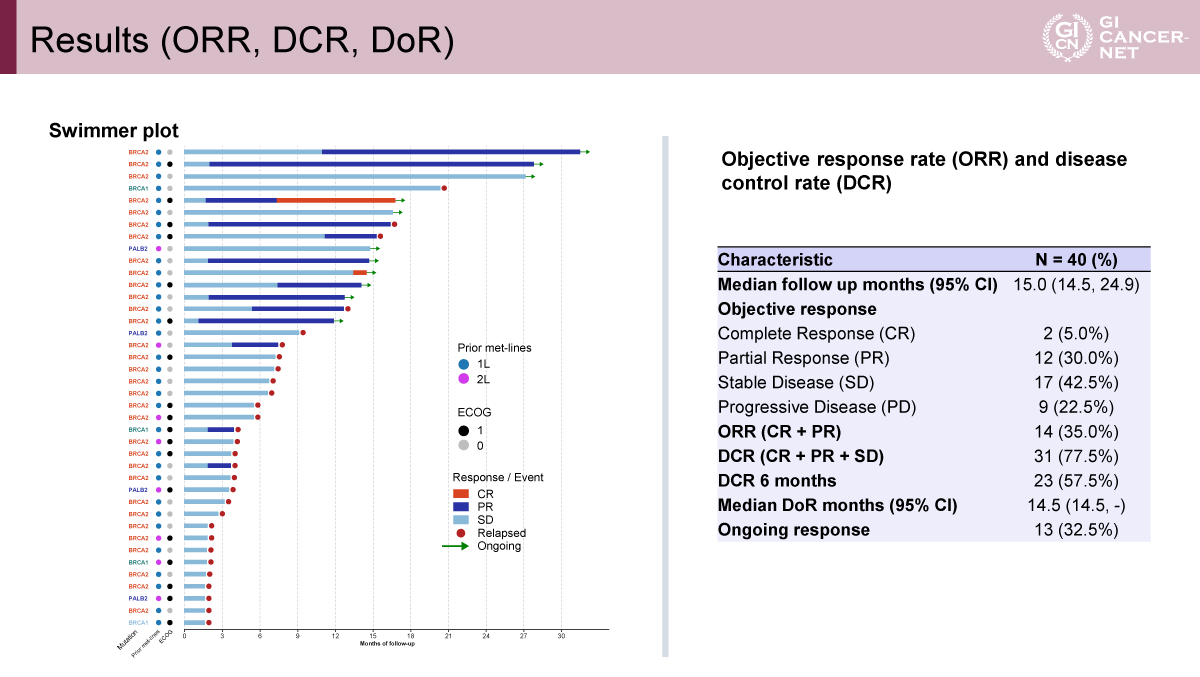Select the Results (ORR, DCR, DoR) title
1200x677 pixels.
pos(240,39)
